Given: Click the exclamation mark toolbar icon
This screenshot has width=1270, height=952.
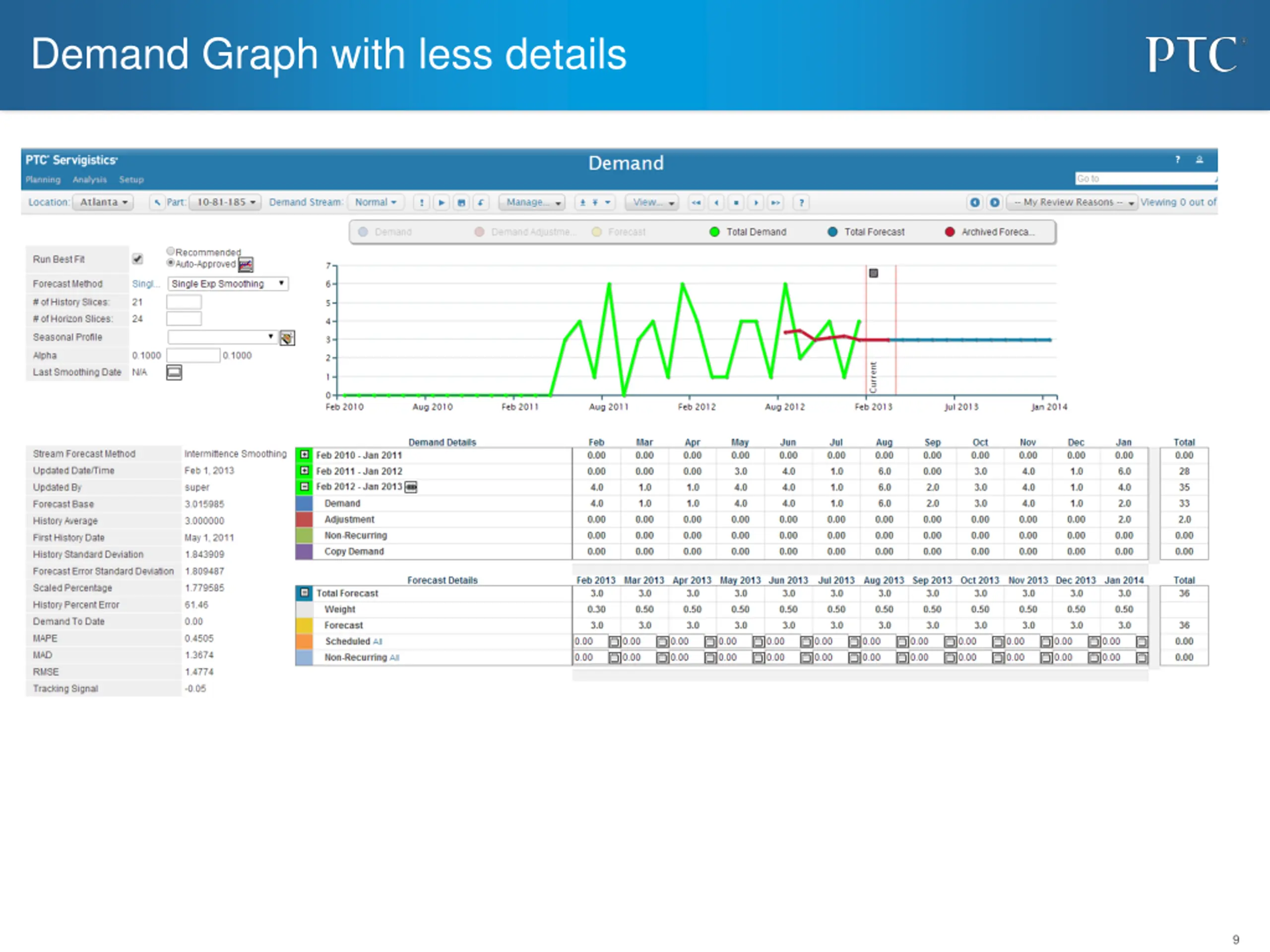Looking at the screenshot, I should [x=422, y=203].
